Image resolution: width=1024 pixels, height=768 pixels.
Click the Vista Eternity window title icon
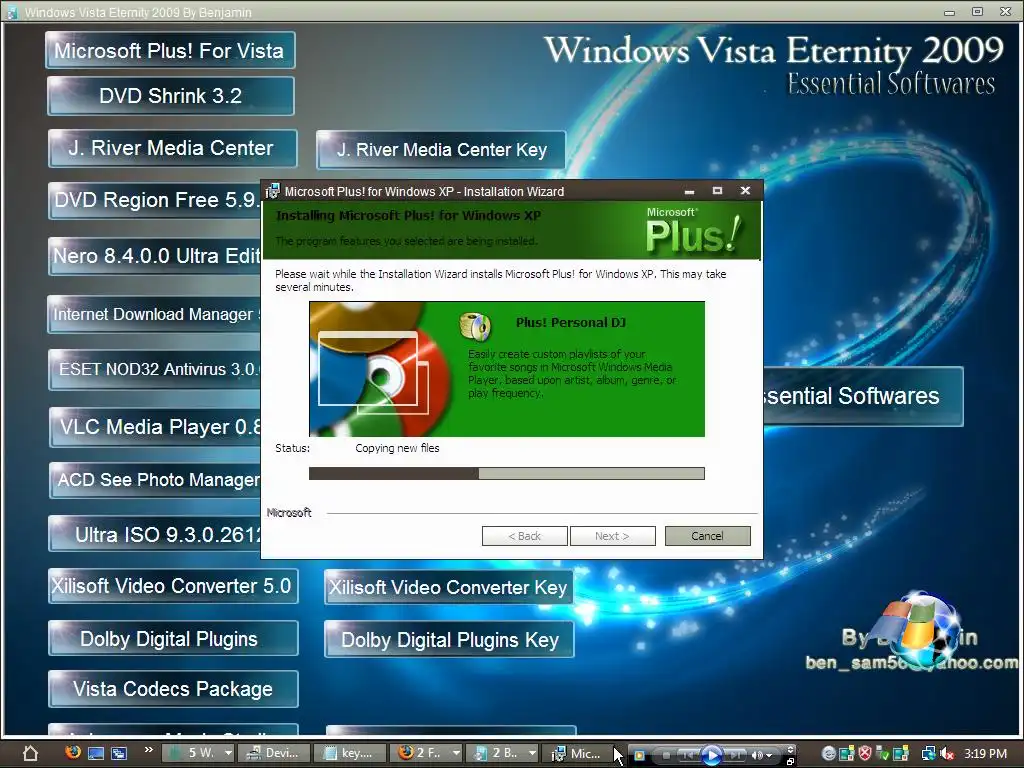[x=12, y=12]
